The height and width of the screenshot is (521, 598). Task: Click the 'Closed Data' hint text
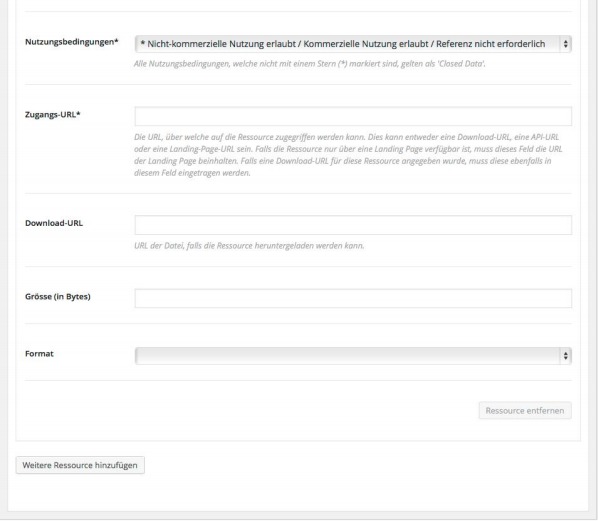[x=309, y=64]
